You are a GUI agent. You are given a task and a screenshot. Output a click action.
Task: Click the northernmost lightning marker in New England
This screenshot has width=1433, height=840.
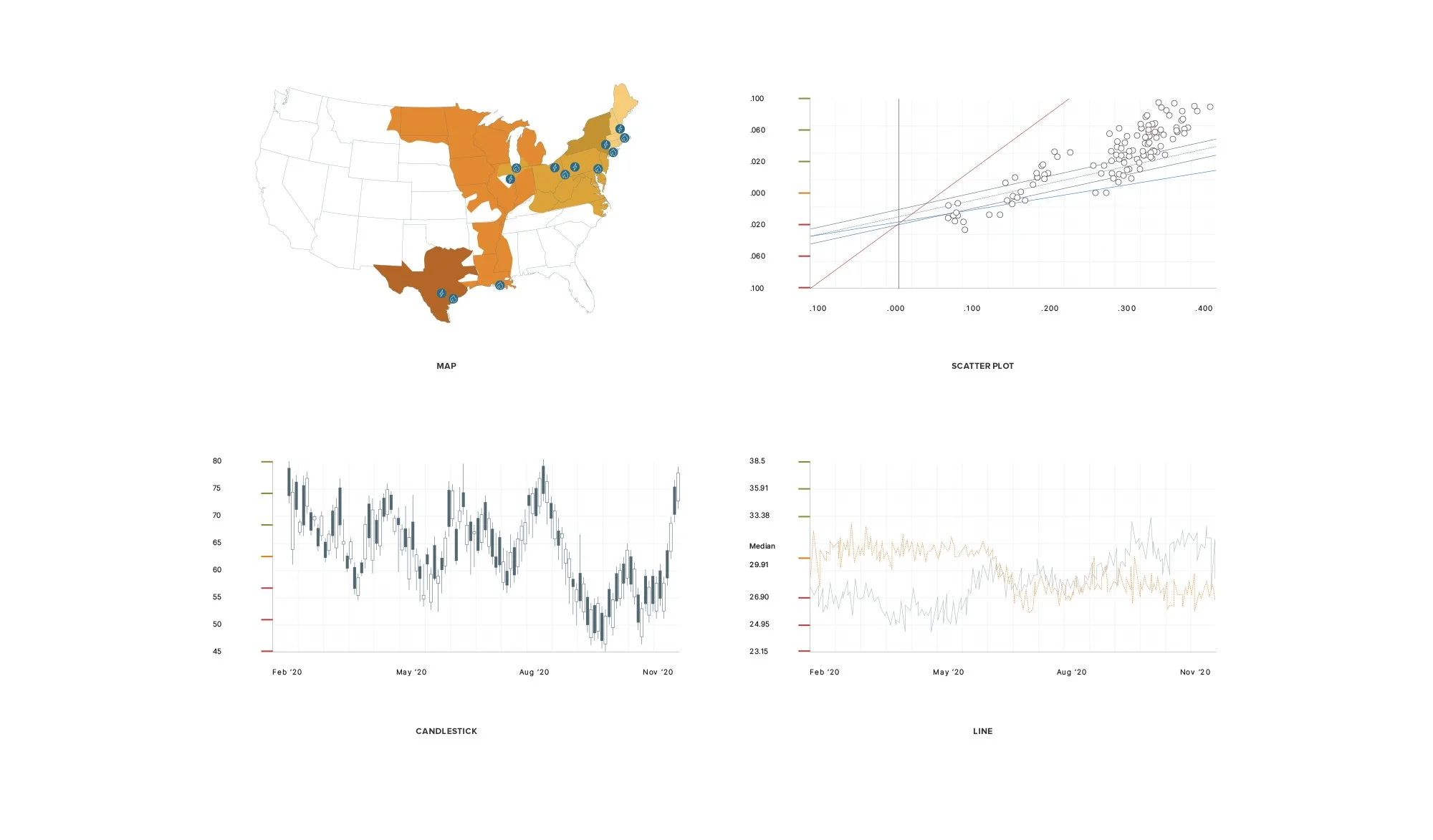pos(620,129)
